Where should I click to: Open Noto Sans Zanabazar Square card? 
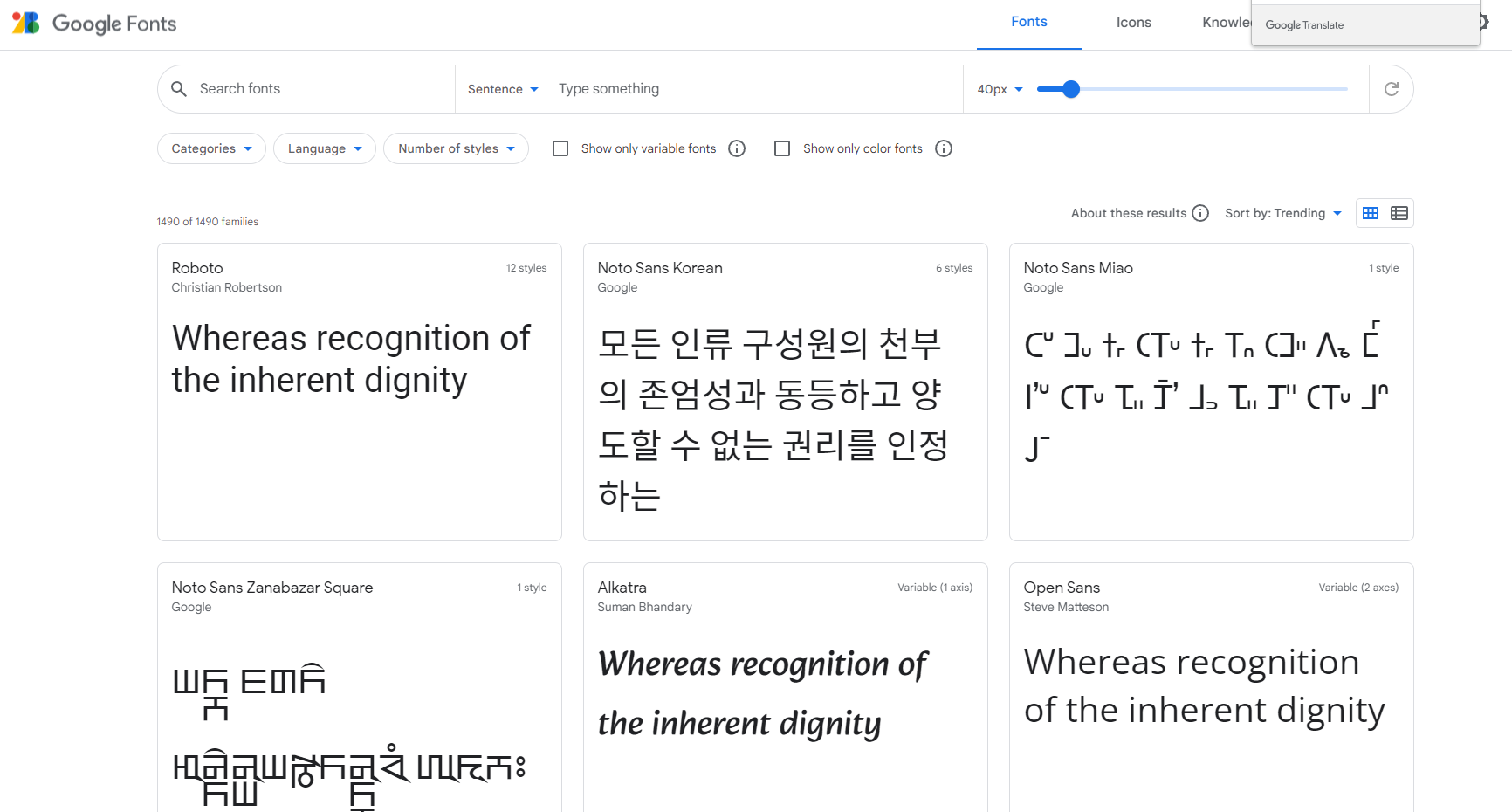(360, 688)
